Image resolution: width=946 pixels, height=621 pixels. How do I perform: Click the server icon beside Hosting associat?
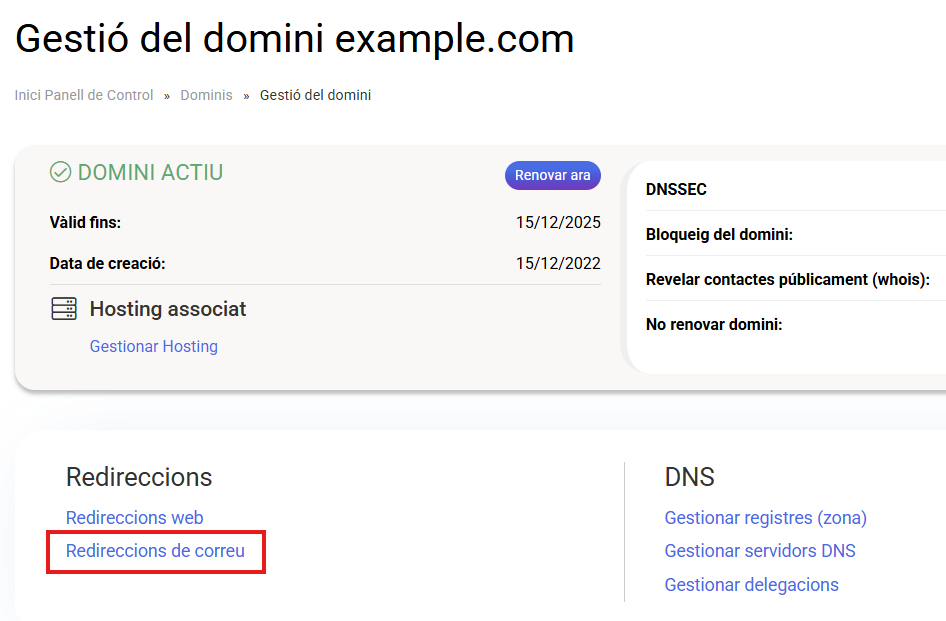[64, 309]
